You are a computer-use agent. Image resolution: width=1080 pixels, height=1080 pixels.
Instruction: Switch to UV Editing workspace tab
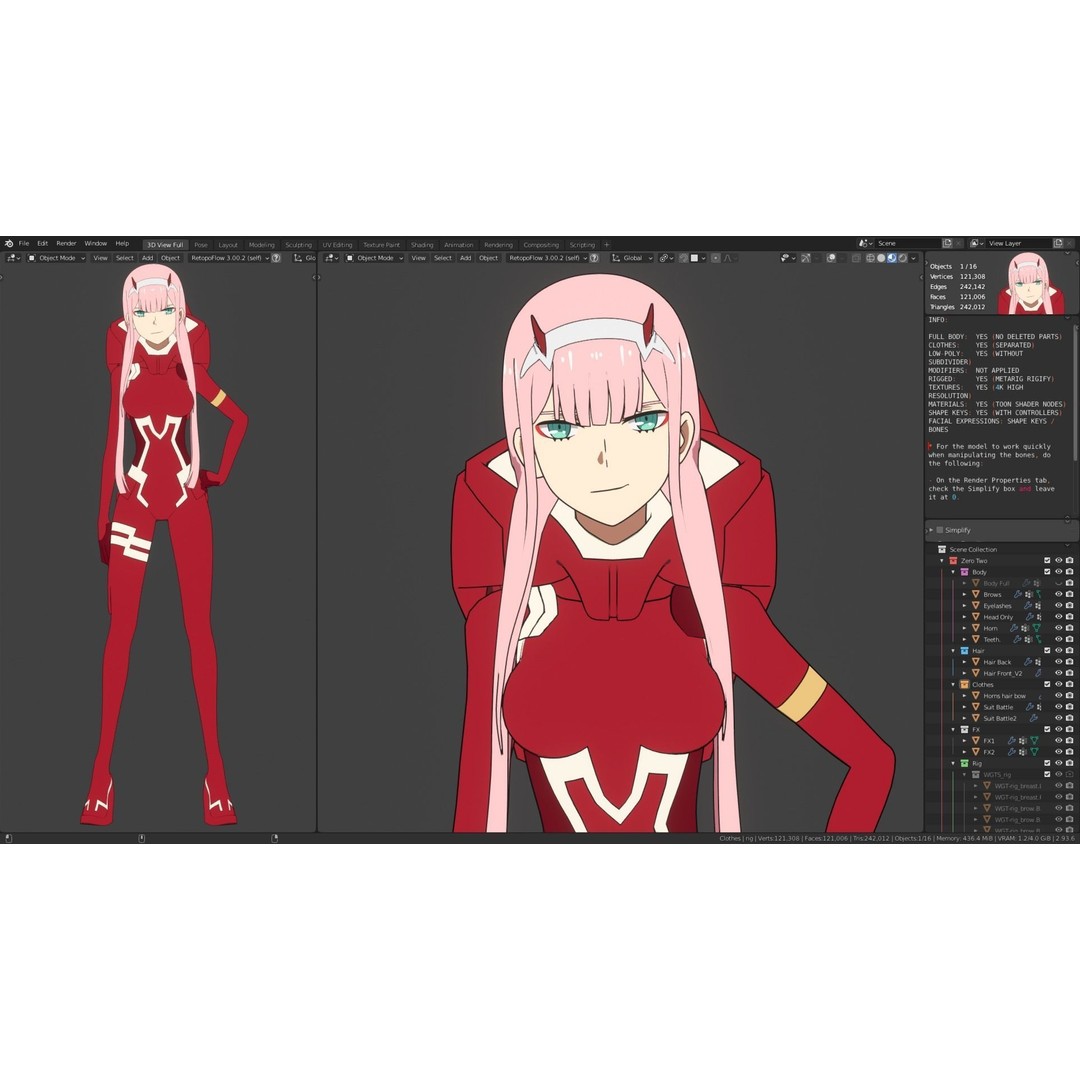point(338,245)
